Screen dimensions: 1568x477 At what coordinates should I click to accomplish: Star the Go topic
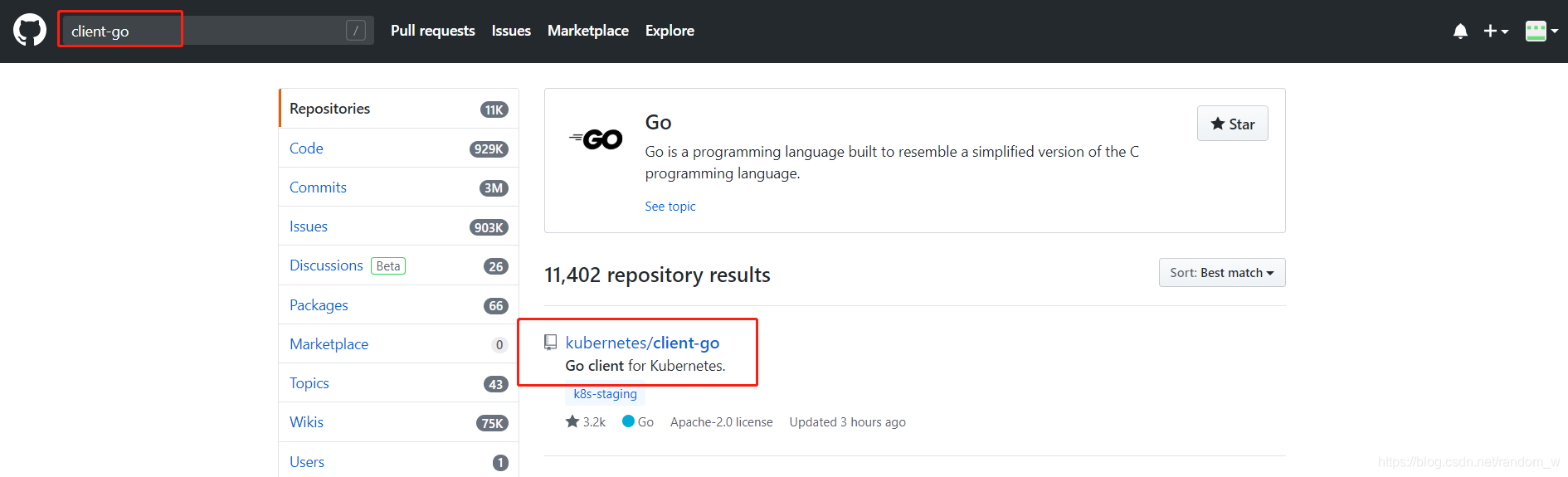click(x=1232, y=124)
